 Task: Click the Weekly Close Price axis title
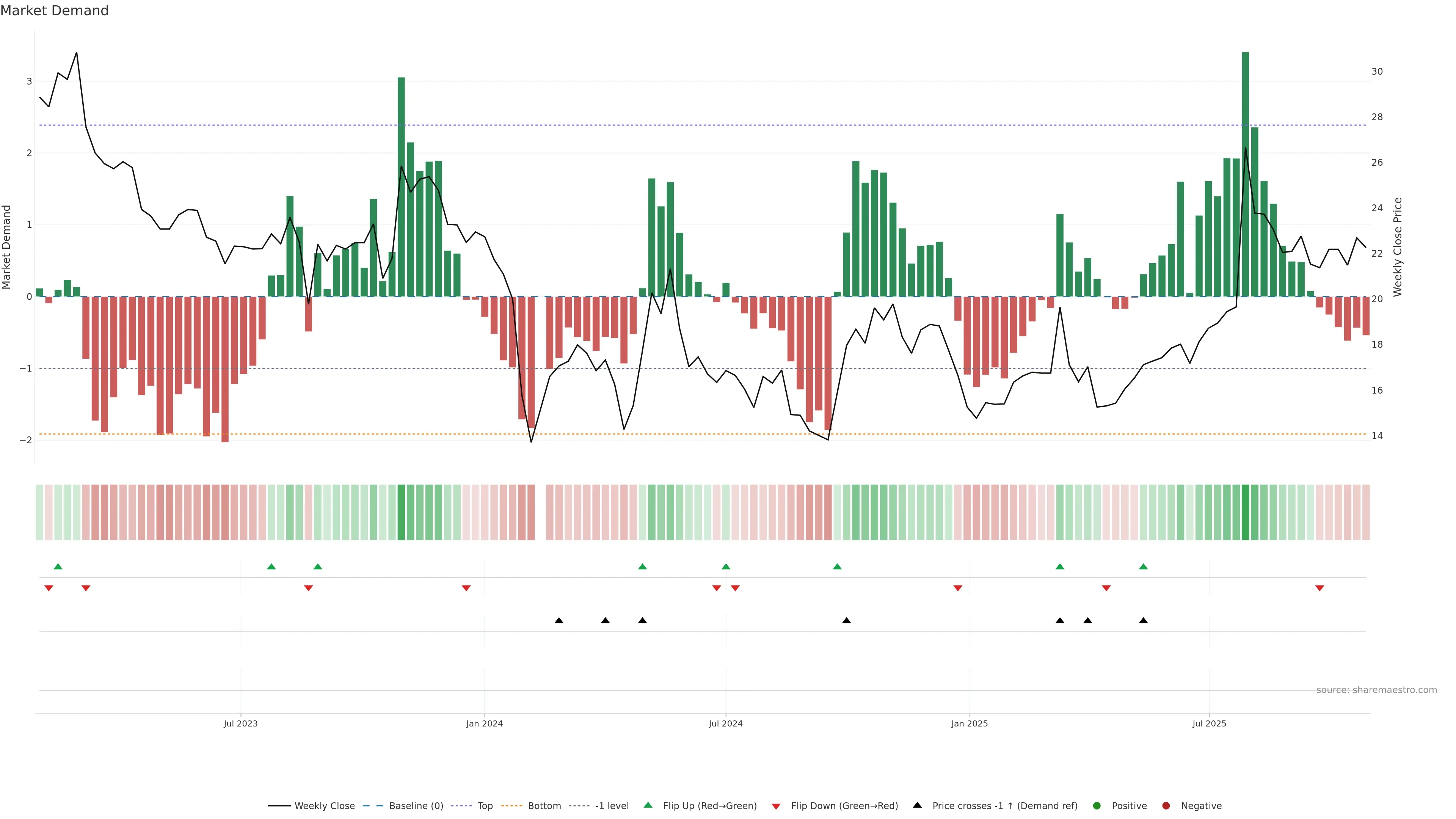click(x=1398, y=247)
